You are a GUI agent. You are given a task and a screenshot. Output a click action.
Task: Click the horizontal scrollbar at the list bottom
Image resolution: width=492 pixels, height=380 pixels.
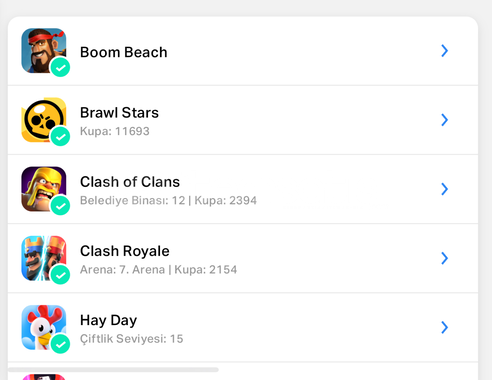[x=113, y=369]
